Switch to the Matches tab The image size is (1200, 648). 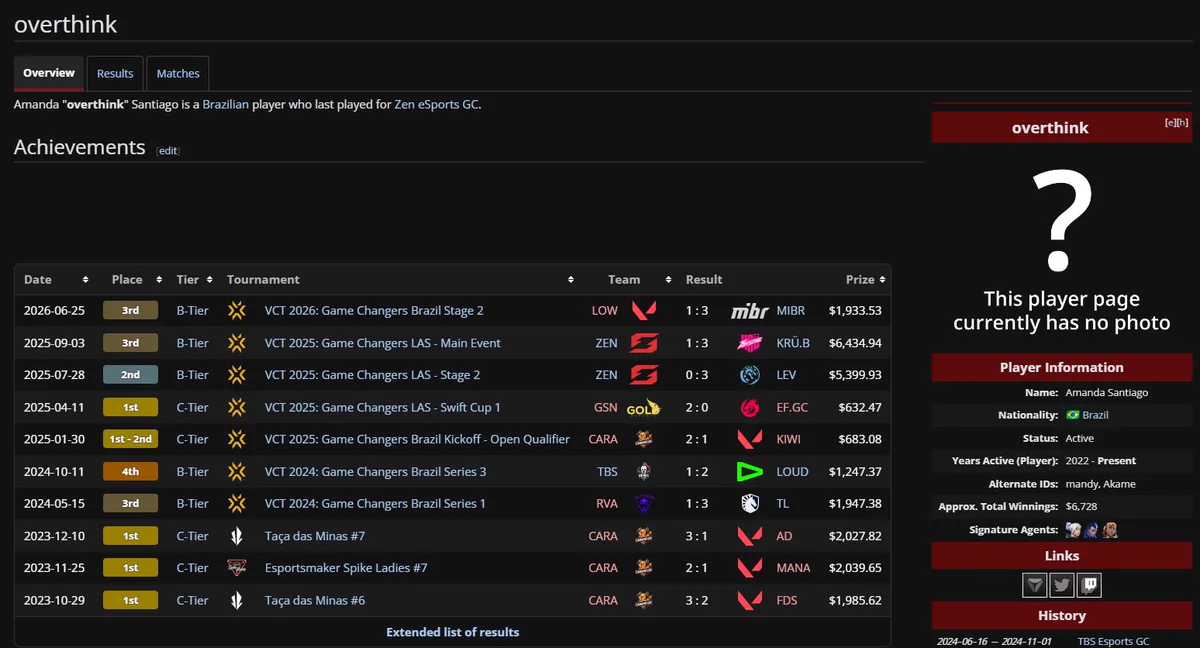(x=178, y=73)
